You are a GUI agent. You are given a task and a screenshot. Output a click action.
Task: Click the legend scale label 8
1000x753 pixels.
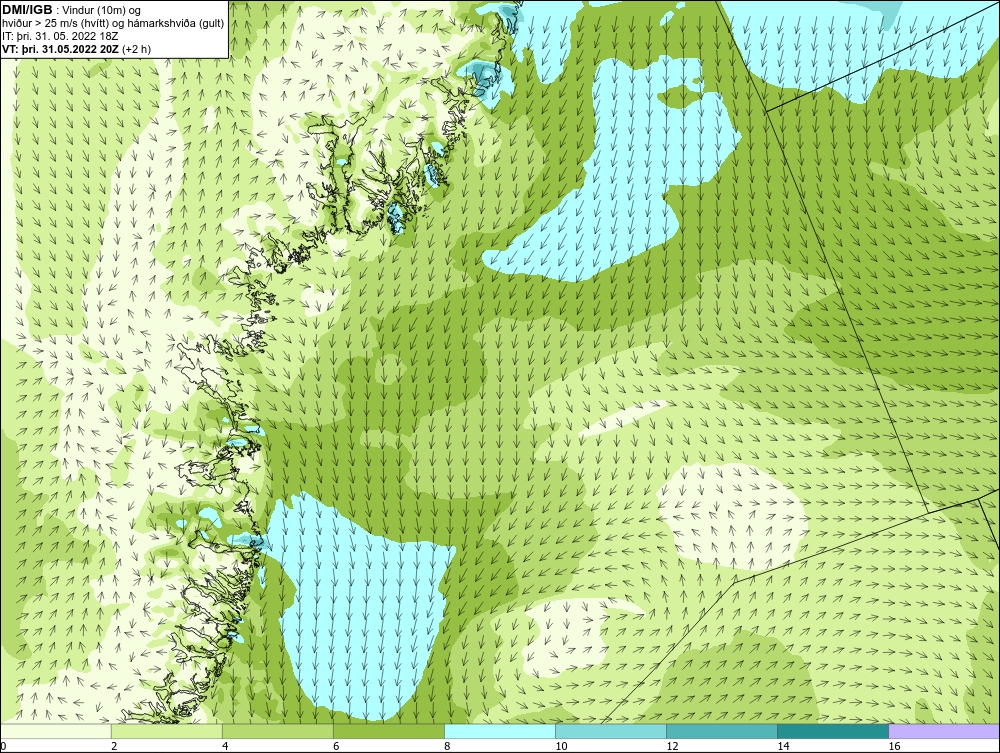pyautogui.click(x=447, y=746)
